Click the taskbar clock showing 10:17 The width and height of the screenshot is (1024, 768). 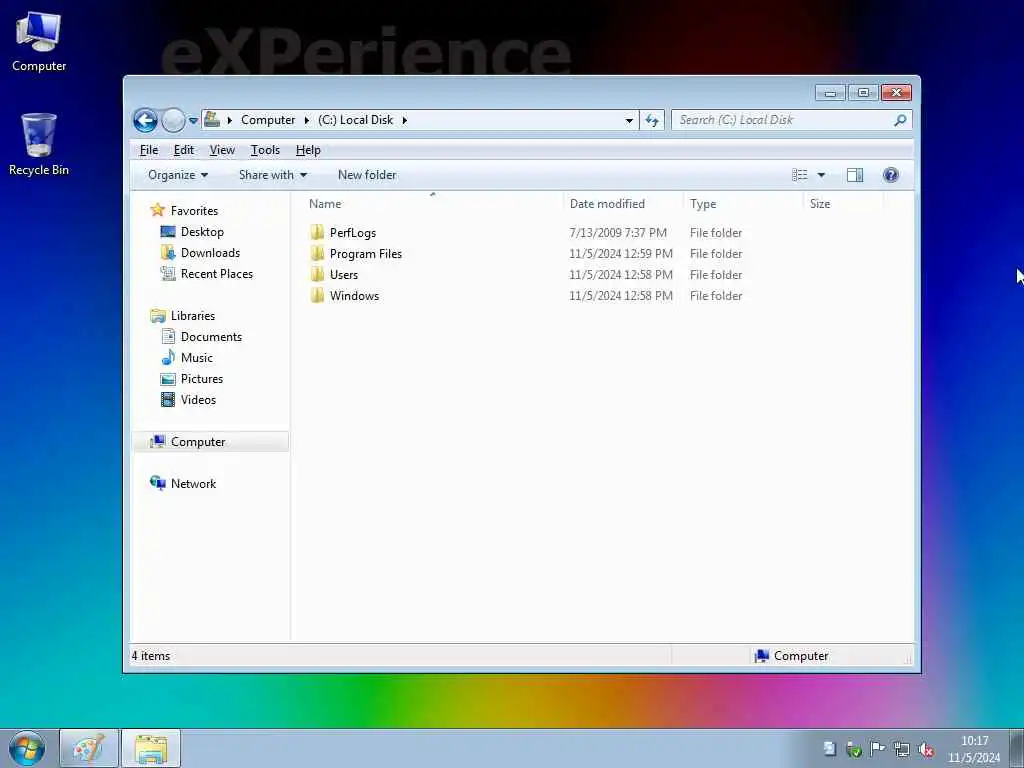(974, 749)
